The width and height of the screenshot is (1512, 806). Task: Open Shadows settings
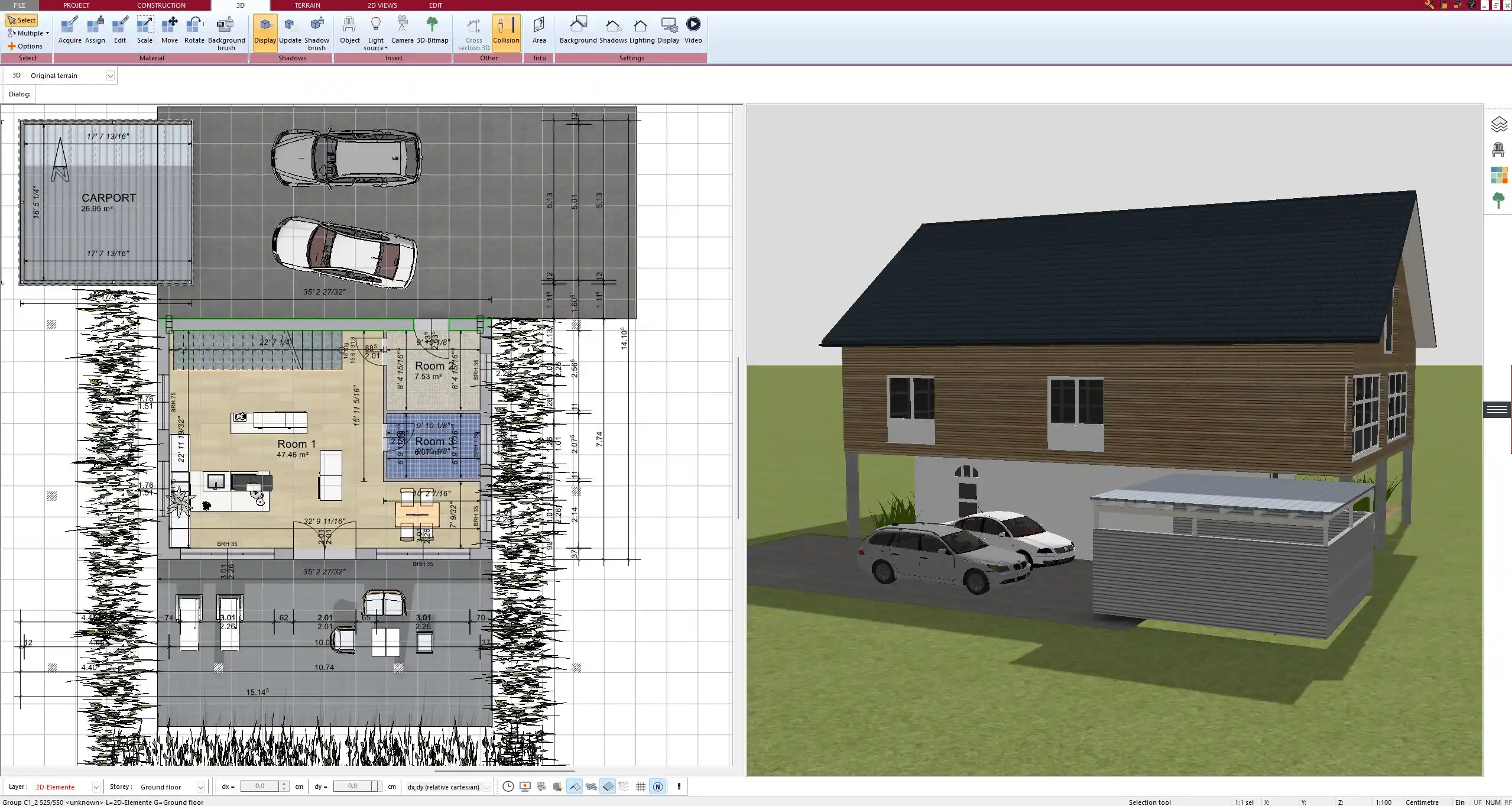(613, 31)
